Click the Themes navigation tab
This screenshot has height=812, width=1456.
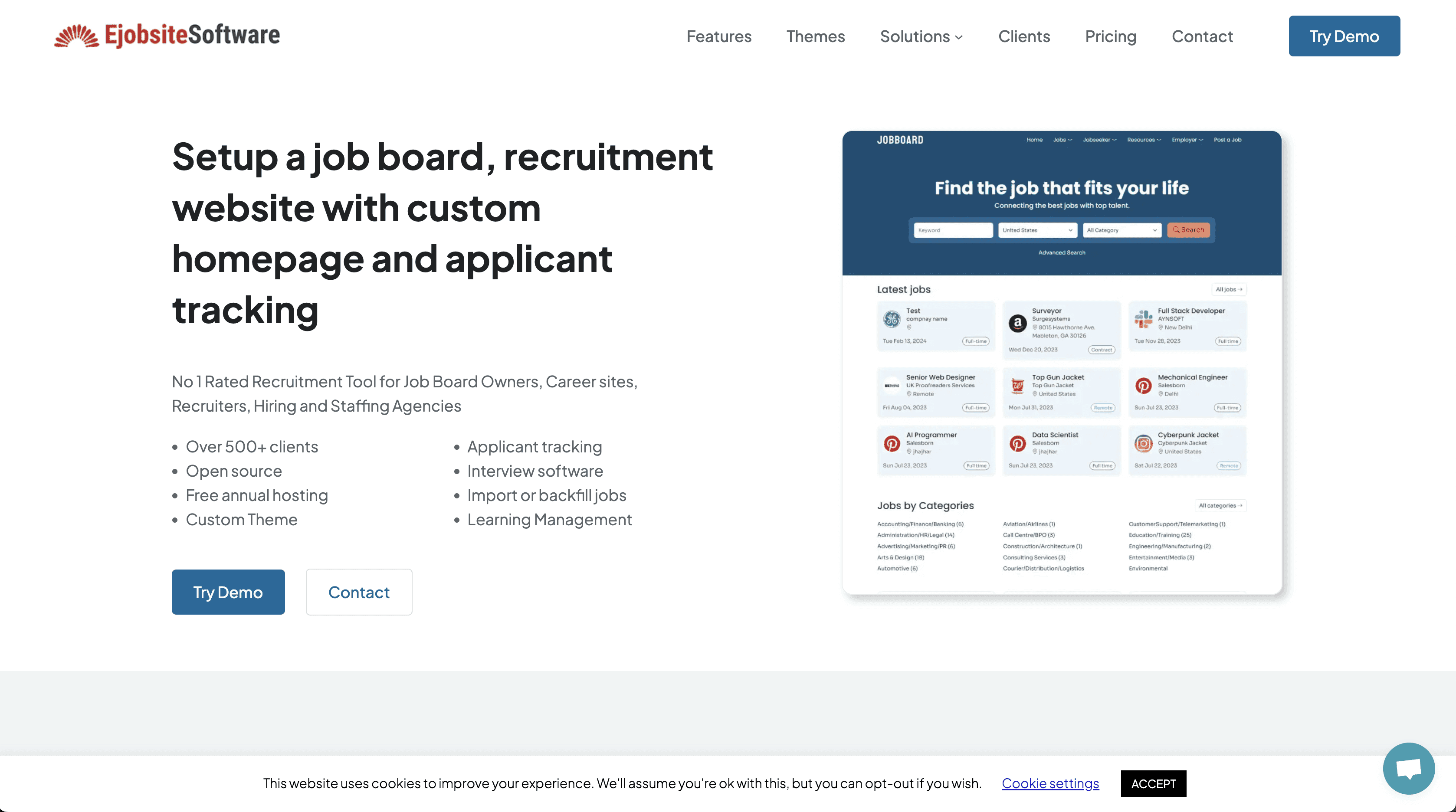click(x=815, y=36)
